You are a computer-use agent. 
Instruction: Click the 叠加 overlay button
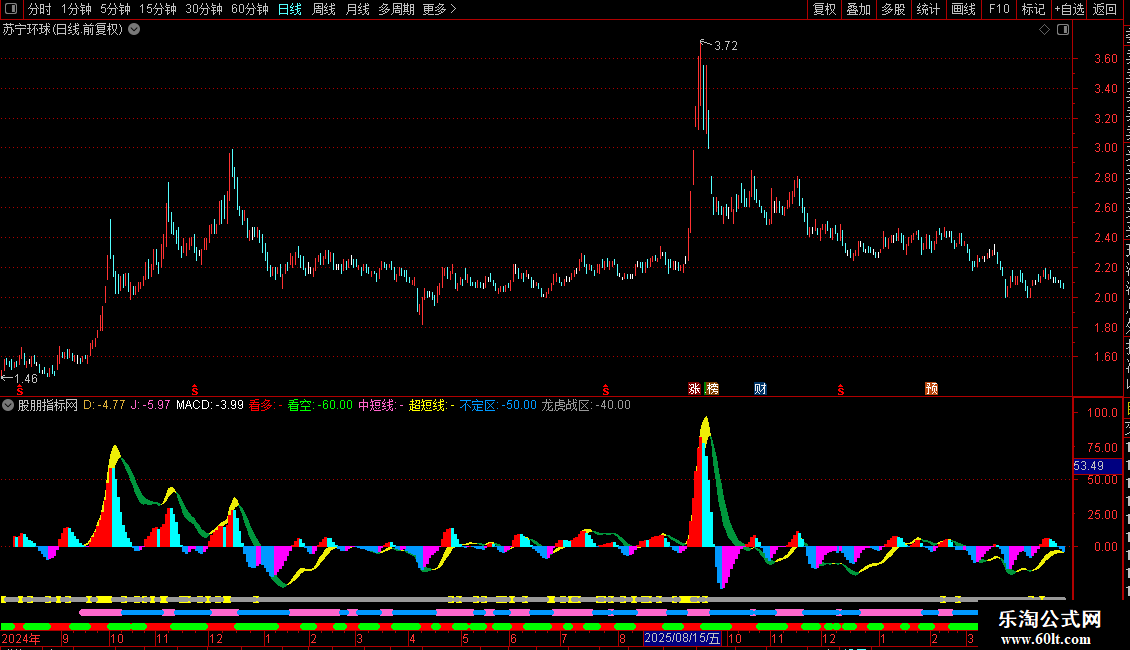point(858,9)
